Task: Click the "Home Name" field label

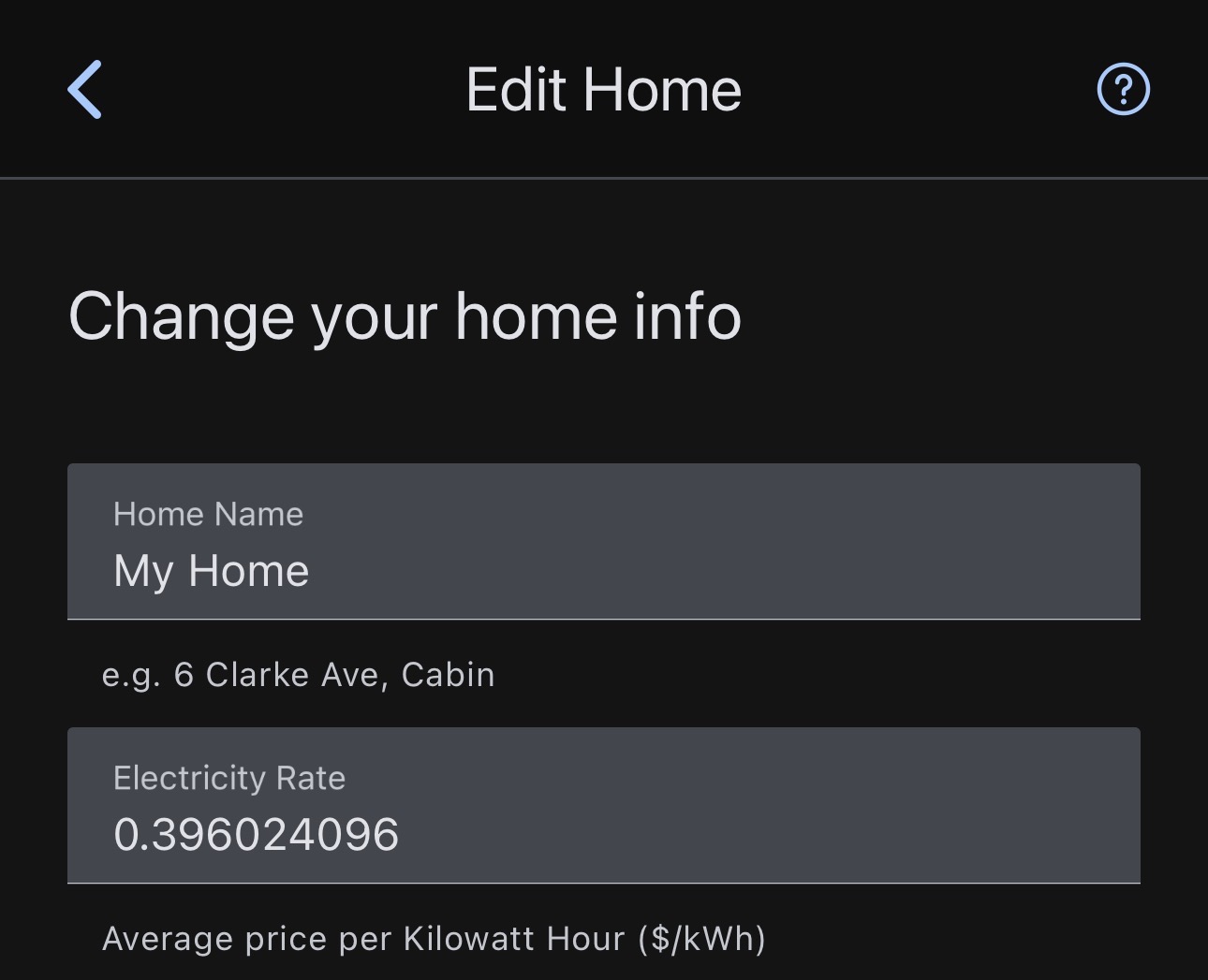Action: pos(208,514)
